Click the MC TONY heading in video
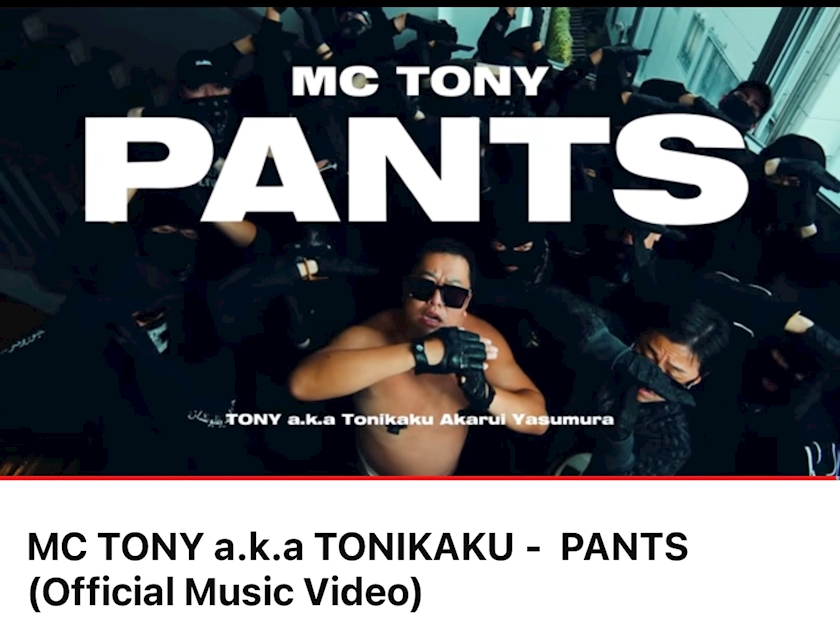This screenshot has width=840, height=624. 419,81
